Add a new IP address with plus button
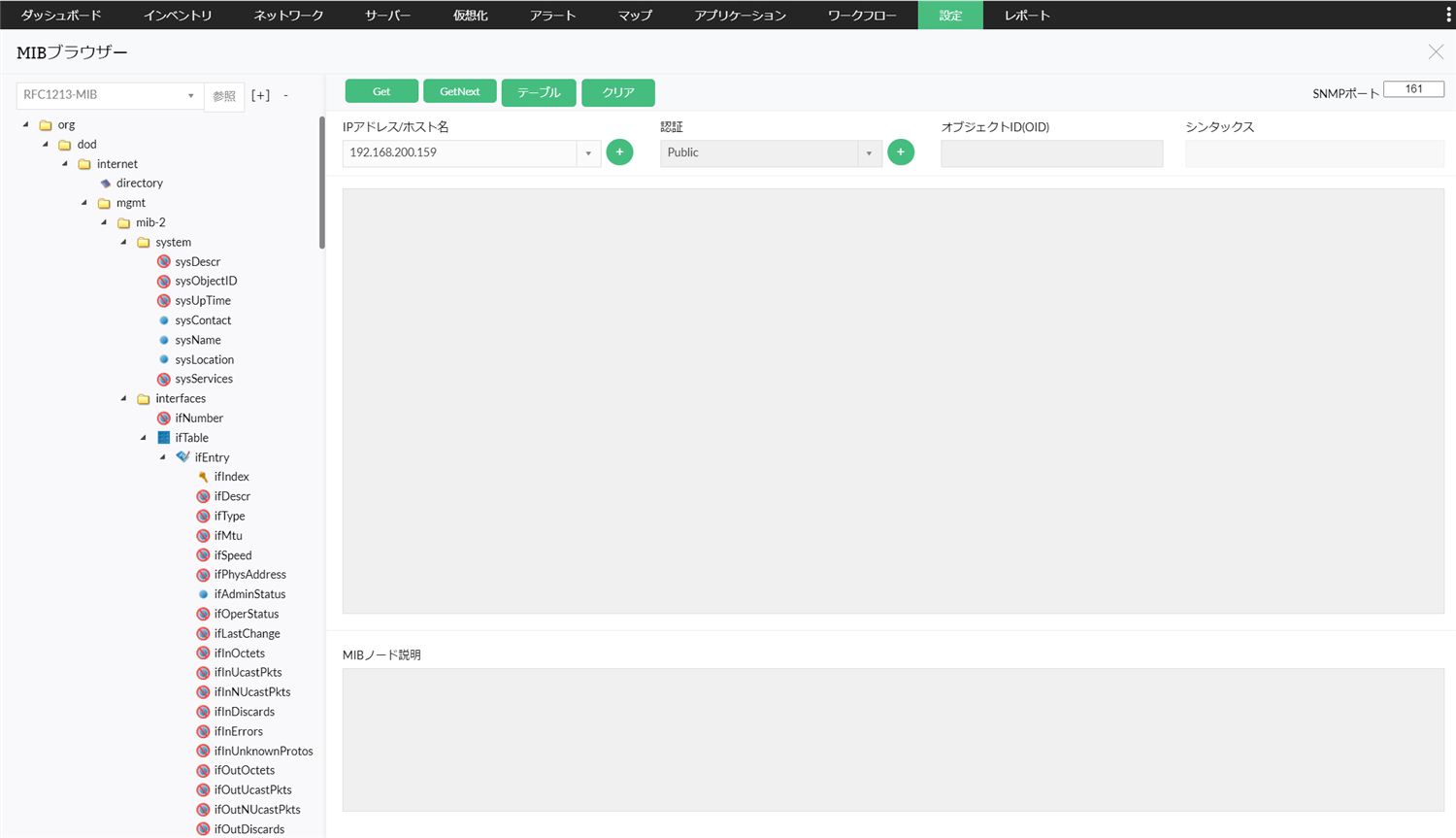Screen dimensions: 1456x838 tap(619, 152)
